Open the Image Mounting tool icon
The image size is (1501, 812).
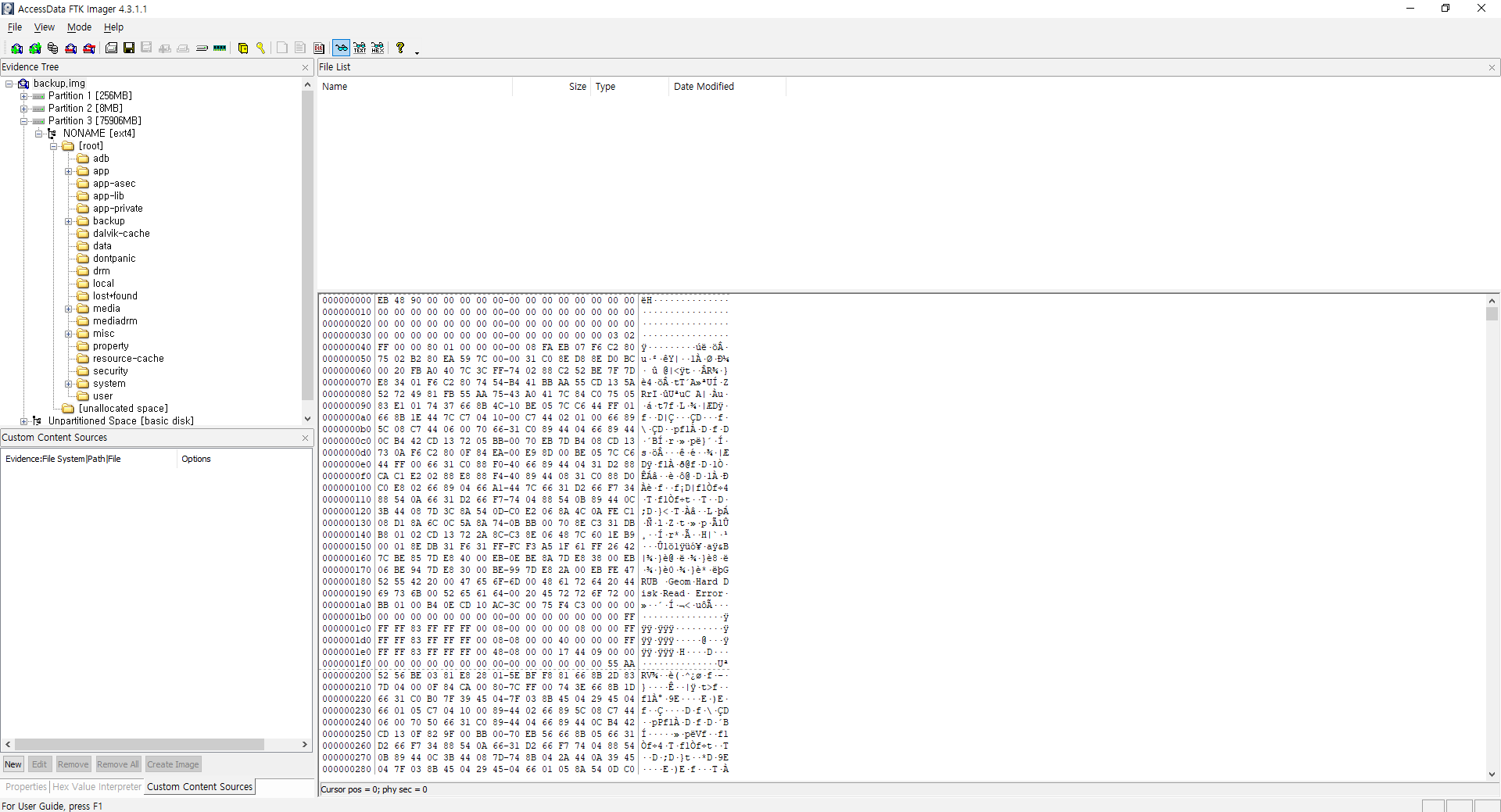click(52, 48)
